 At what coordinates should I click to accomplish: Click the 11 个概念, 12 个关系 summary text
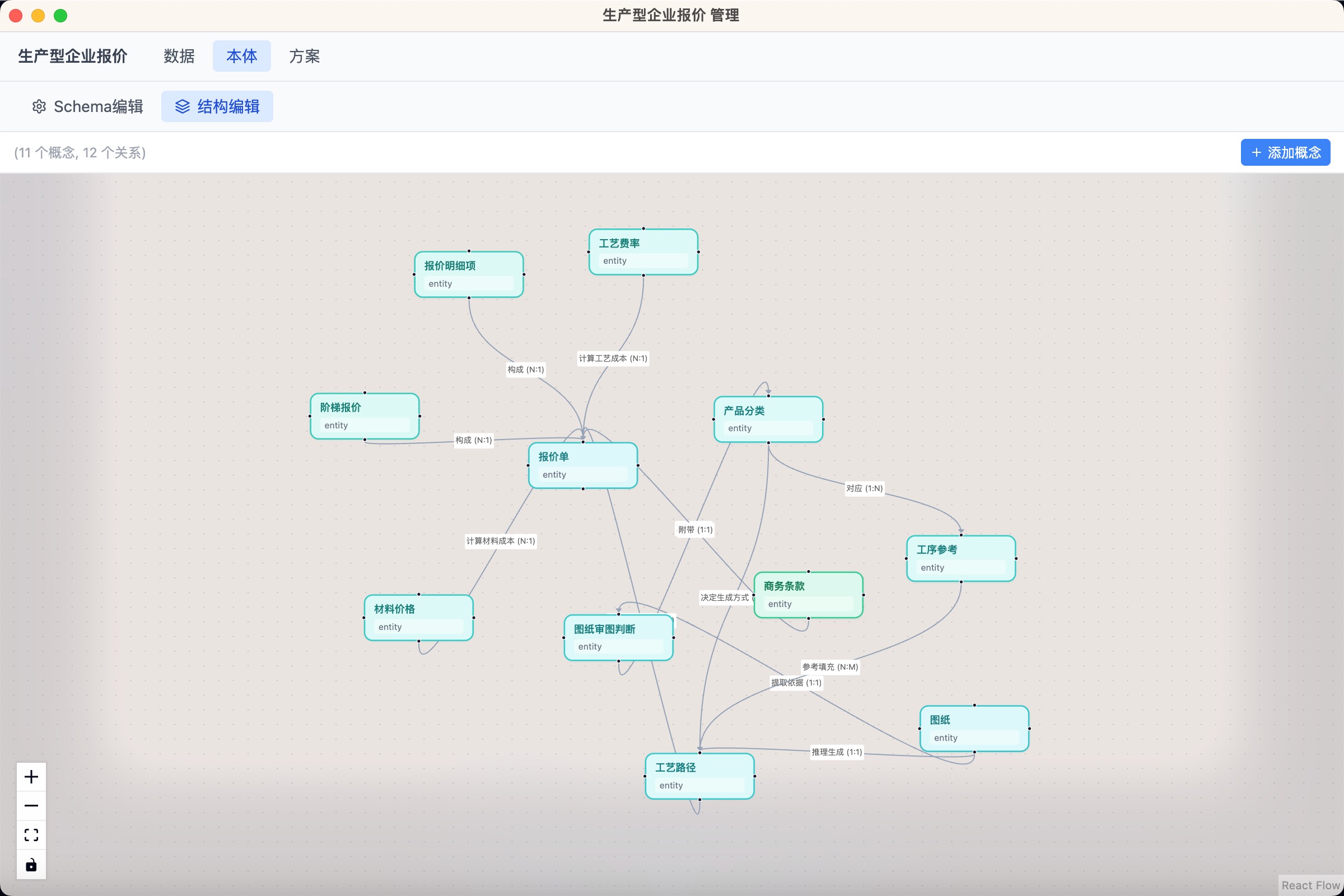point(80,152)
